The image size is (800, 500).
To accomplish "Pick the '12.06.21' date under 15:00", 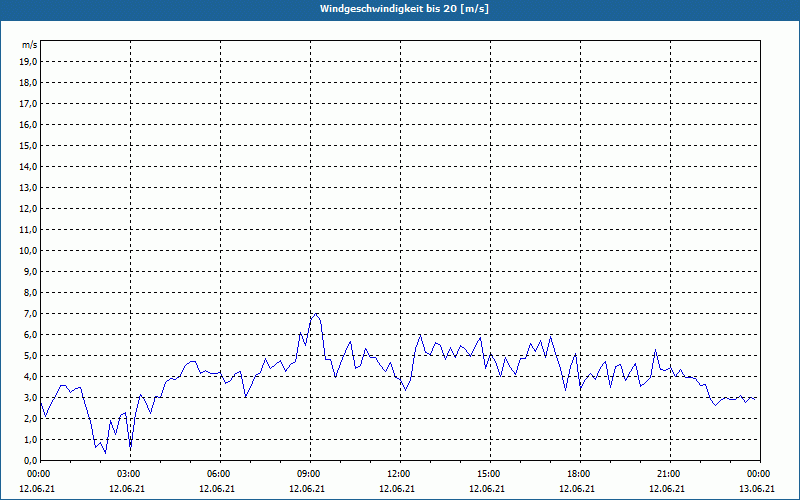I will (x=487, y=489).
